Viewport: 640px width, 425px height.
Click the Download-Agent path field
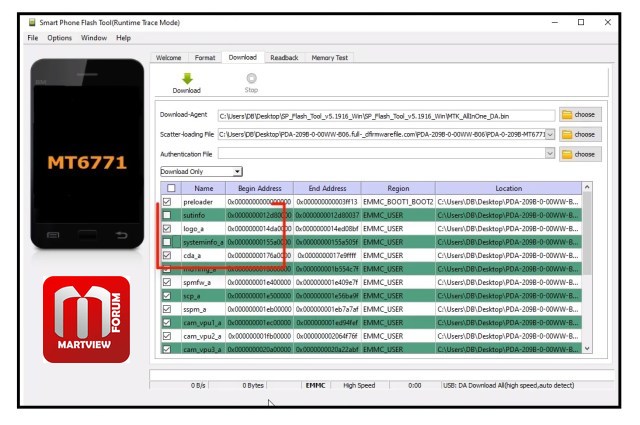[x=386, y=116]
